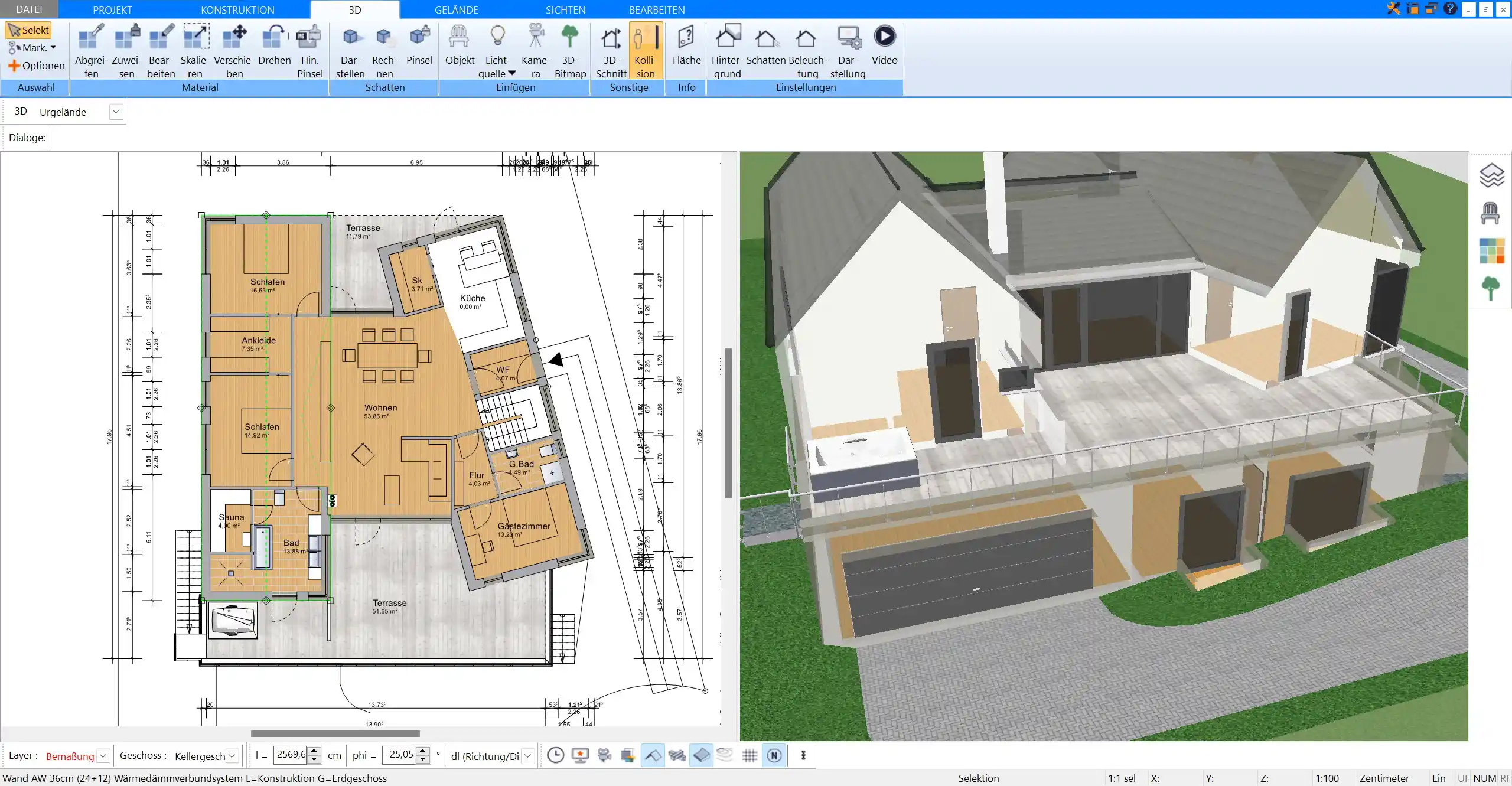Image resolution: width=1512 pixels, height=786 pixels.
Task: Select the Abgreifen material picker tool
Action: click(x=91, y=51)
